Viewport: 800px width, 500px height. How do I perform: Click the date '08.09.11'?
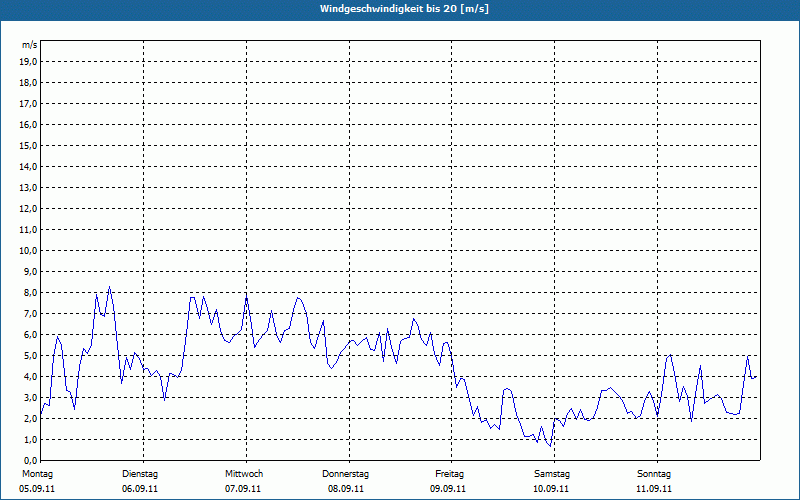coord(346,489)
